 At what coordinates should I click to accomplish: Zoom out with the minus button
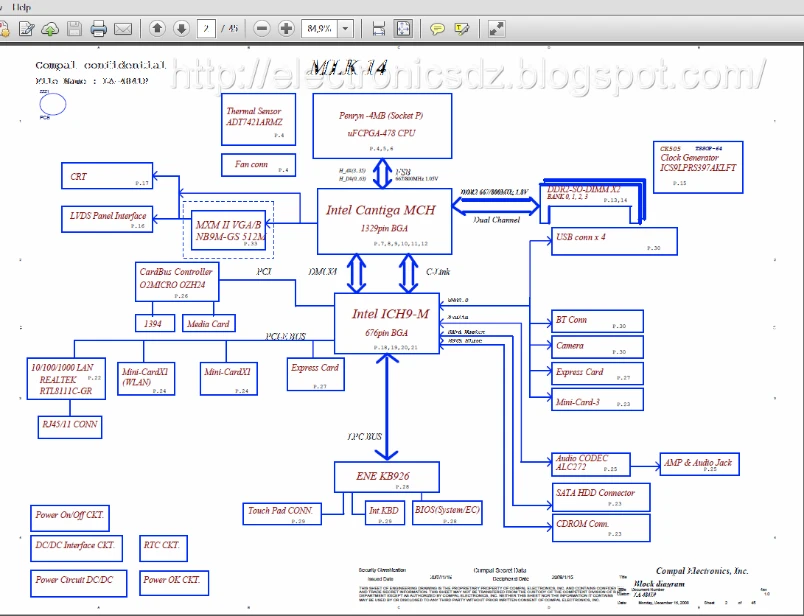point(262,28)
